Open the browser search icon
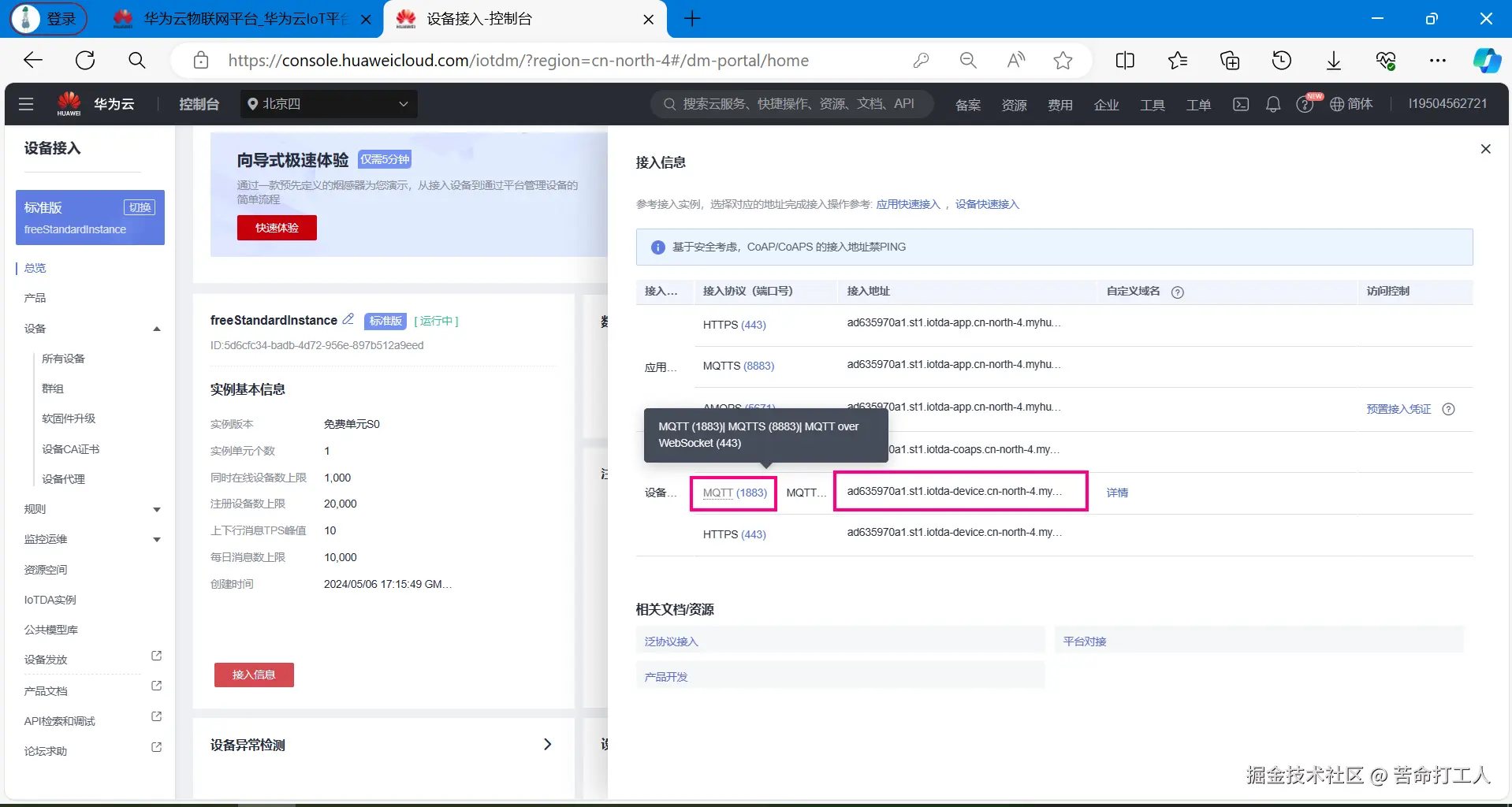The height and width of the screenshot is (807, 1512). [137, 61]
